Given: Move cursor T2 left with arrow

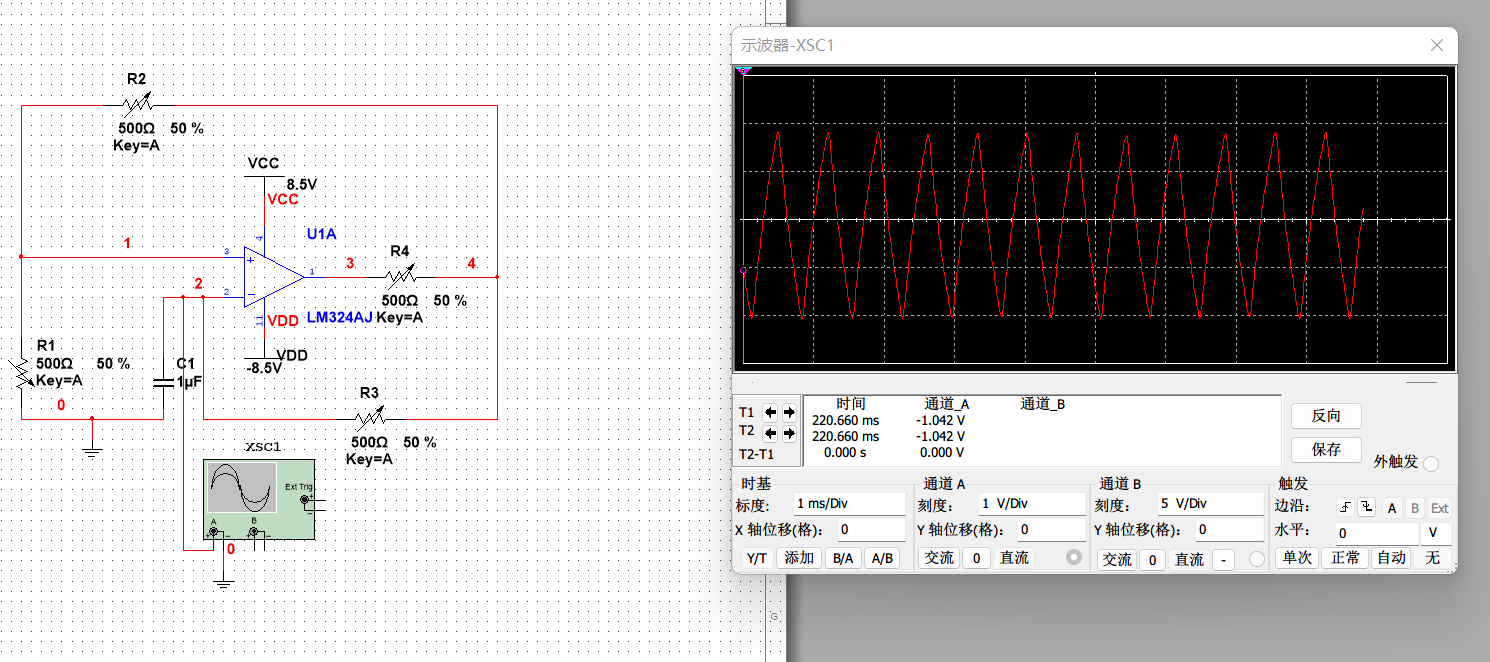Looking at the screenshot, I should point(771,432).
